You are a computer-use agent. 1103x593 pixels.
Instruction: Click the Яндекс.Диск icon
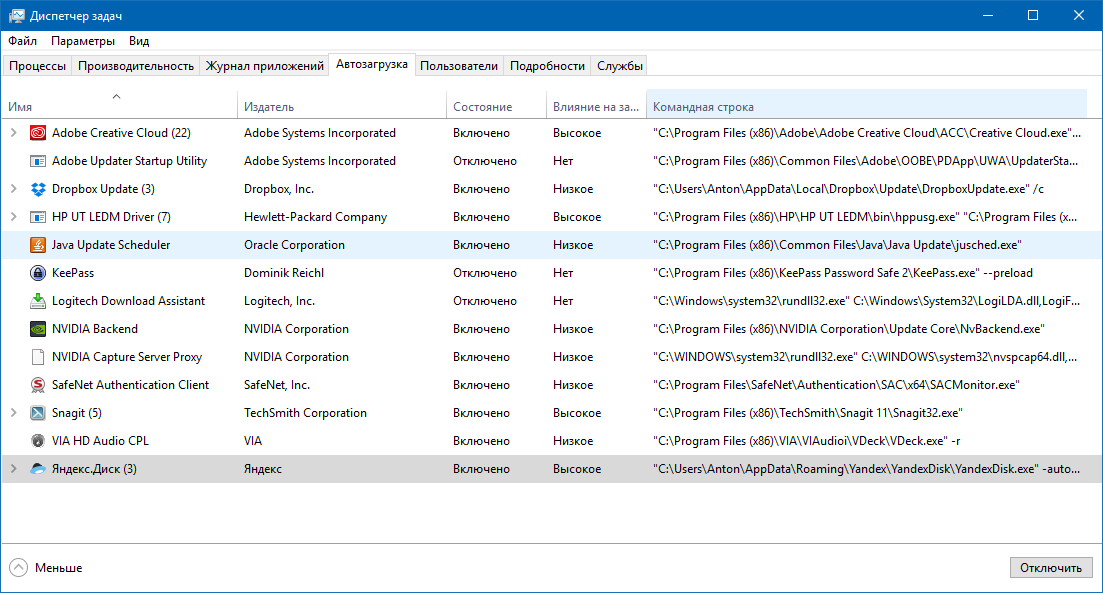click(x=38, y=469)
